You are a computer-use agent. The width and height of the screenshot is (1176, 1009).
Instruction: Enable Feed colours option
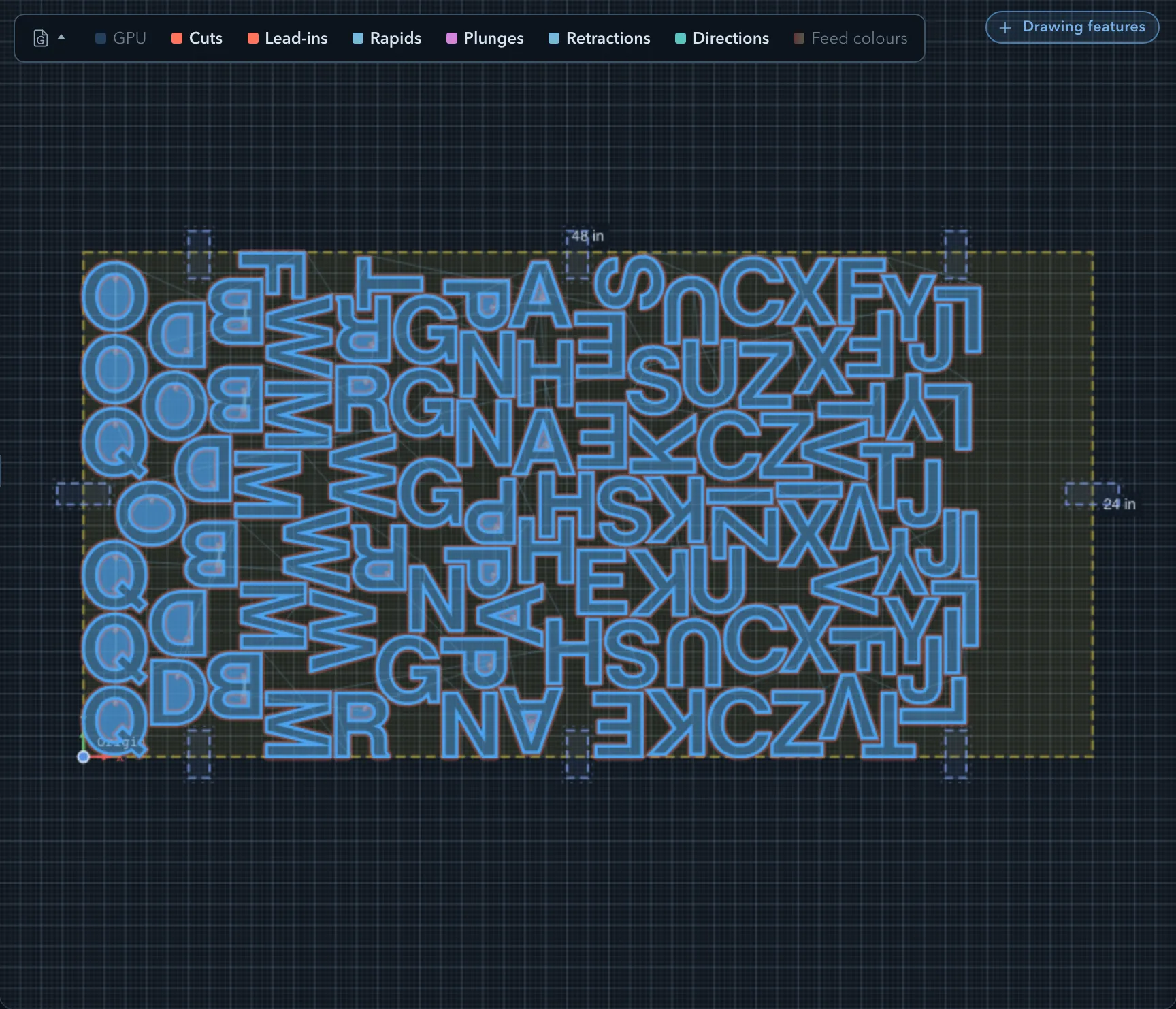[x=850, y=38]
